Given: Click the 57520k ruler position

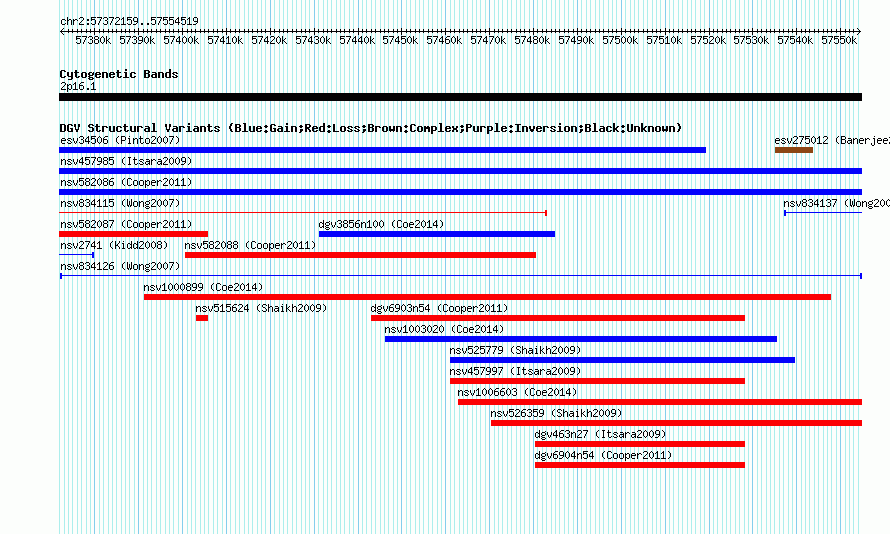Looking at the screenshot, I should (708, 40).
